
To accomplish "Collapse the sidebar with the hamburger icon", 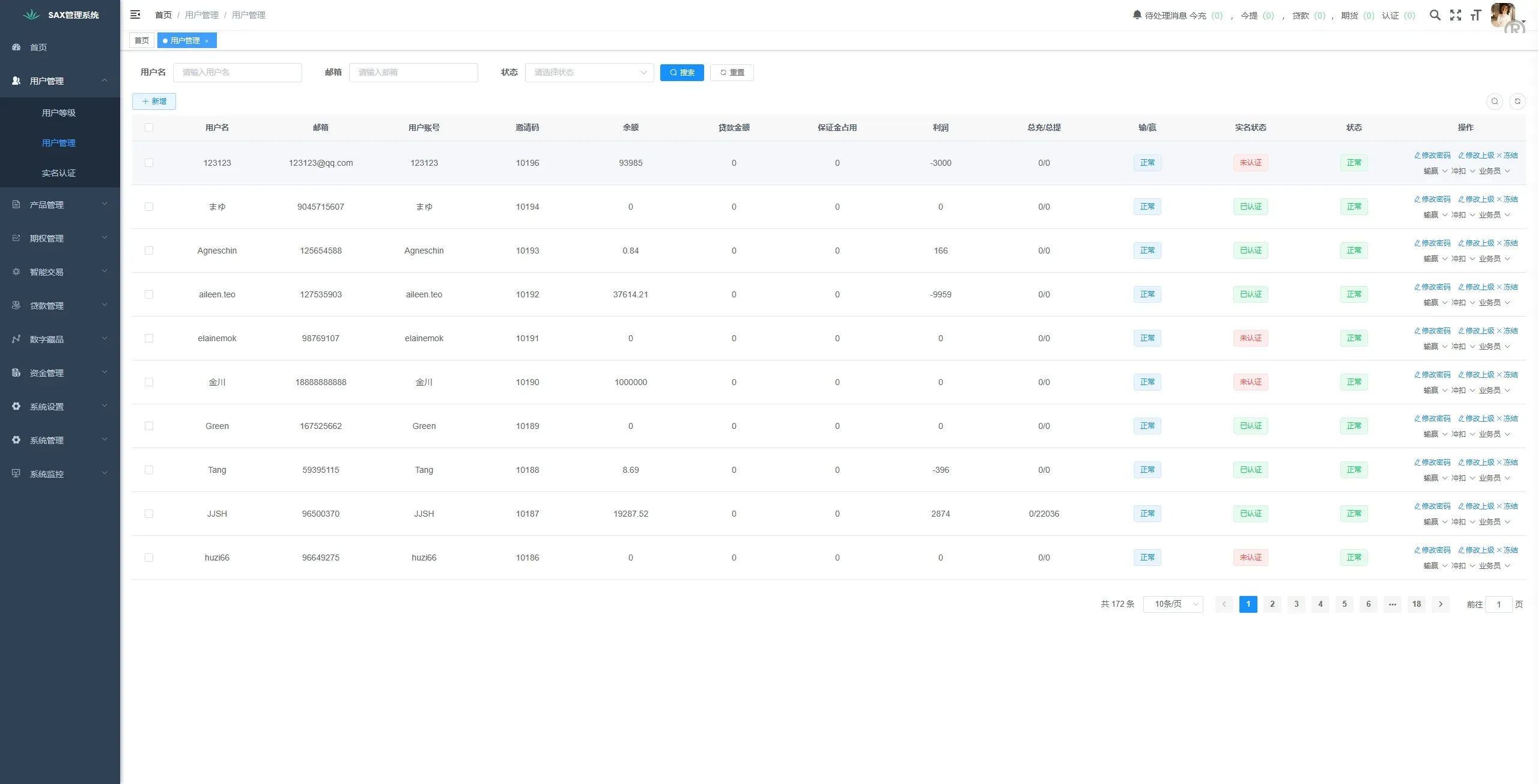I will [x=135, y=15].
